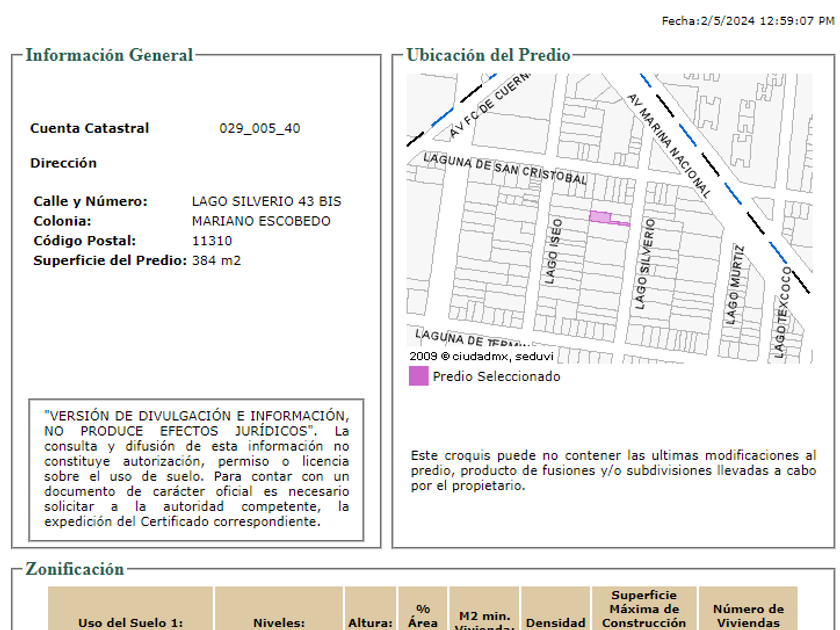This screenshot has width=840, height=630.
Task: Click the 384 m2 surface value
Action: [x=216, y=261]
